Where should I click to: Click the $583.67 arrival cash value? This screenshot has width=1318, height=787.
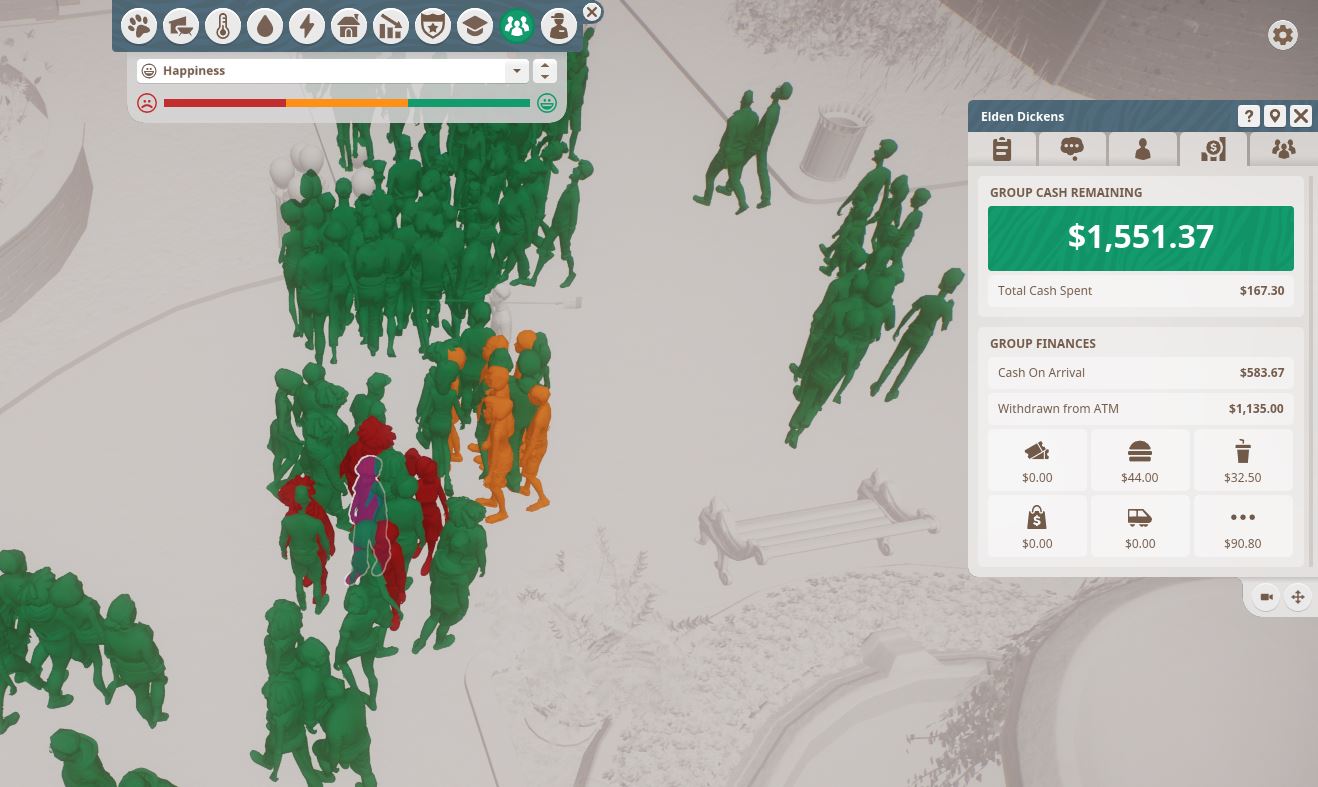1262,373
